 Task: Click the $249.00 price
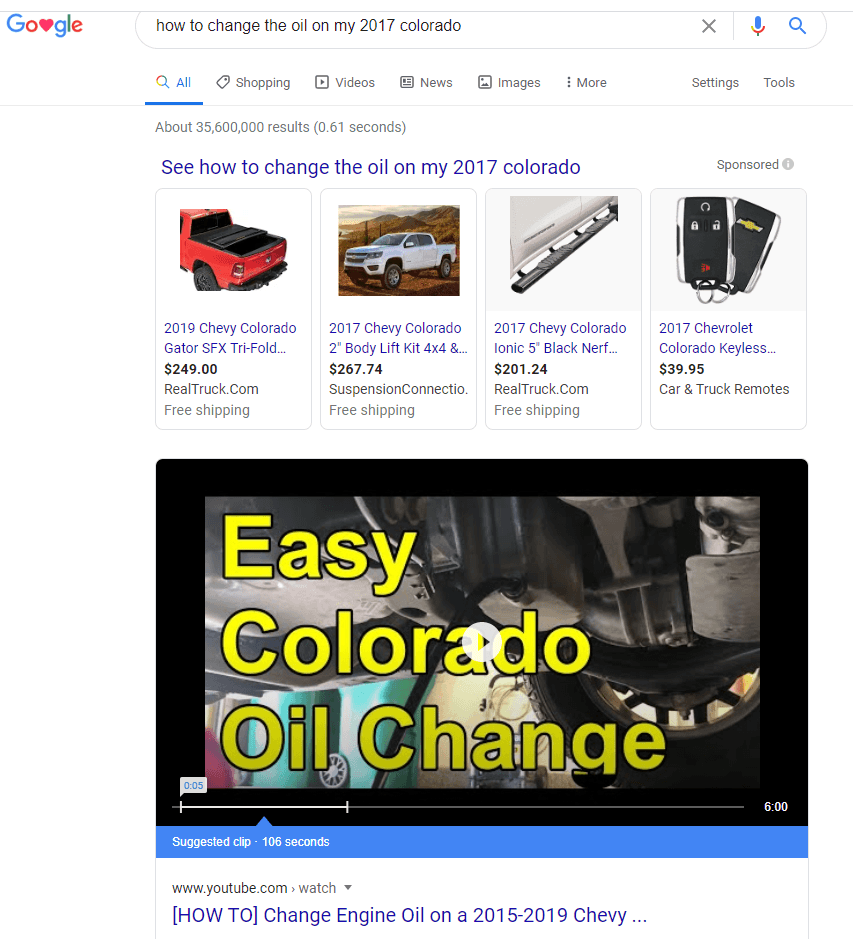[x=190, y=369]
